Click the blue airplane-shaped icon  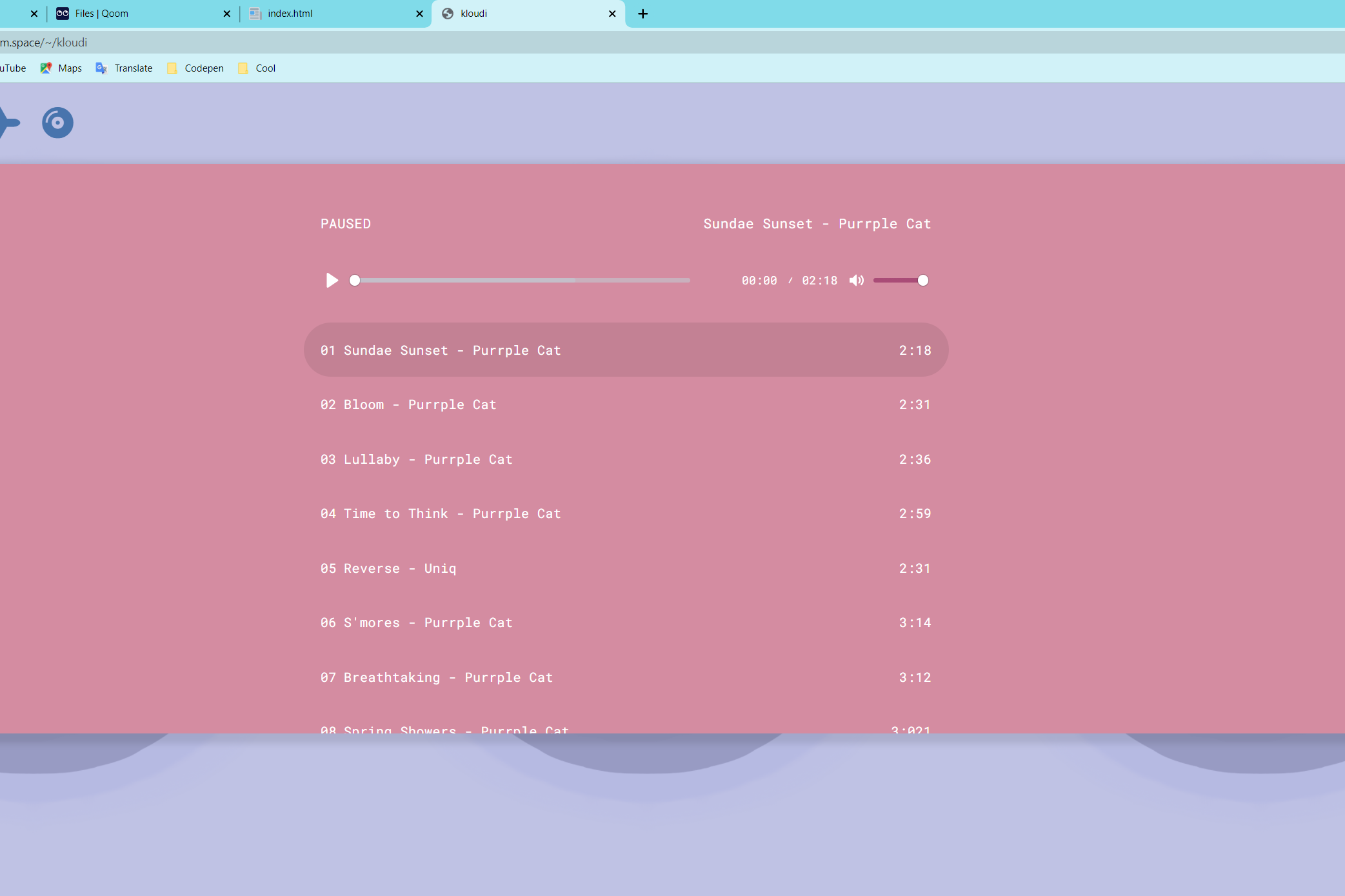pos(9,123)
